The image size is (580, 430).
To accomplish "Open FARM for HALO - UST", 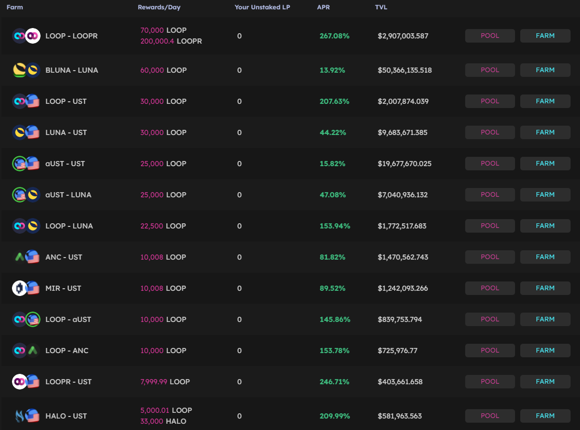I will coord(545,416).
